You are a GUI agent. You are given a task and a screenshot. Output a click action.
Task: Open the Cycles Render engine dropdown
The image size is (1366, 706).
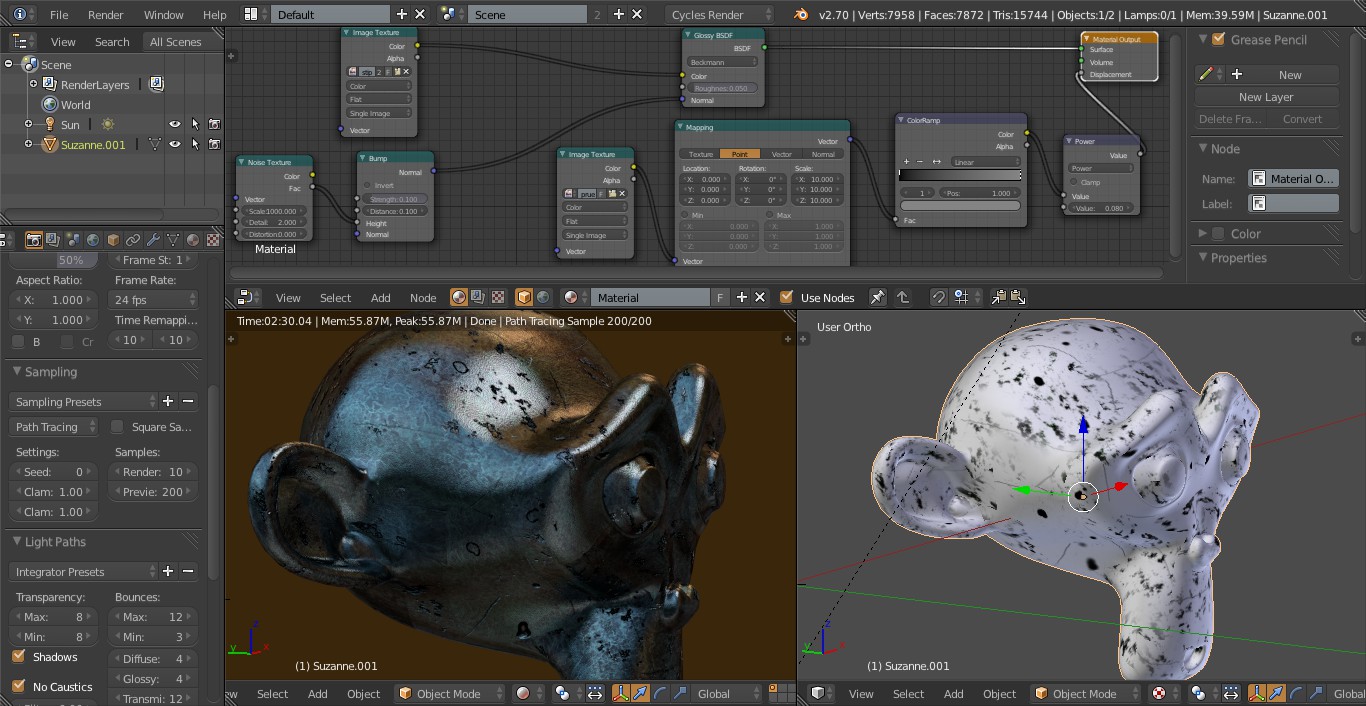pos(719,14)
